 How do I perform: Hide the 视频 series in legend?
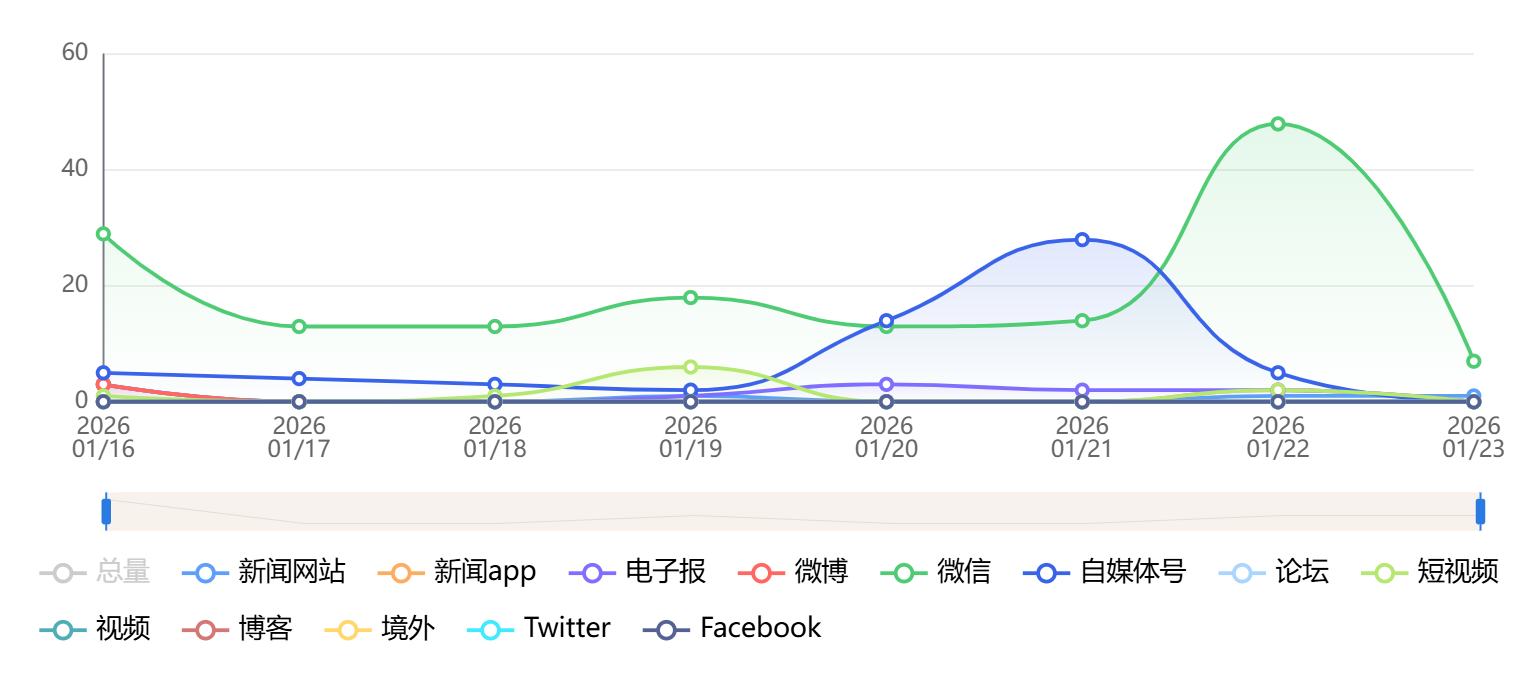pyautogui.click(x=95, y=628)
